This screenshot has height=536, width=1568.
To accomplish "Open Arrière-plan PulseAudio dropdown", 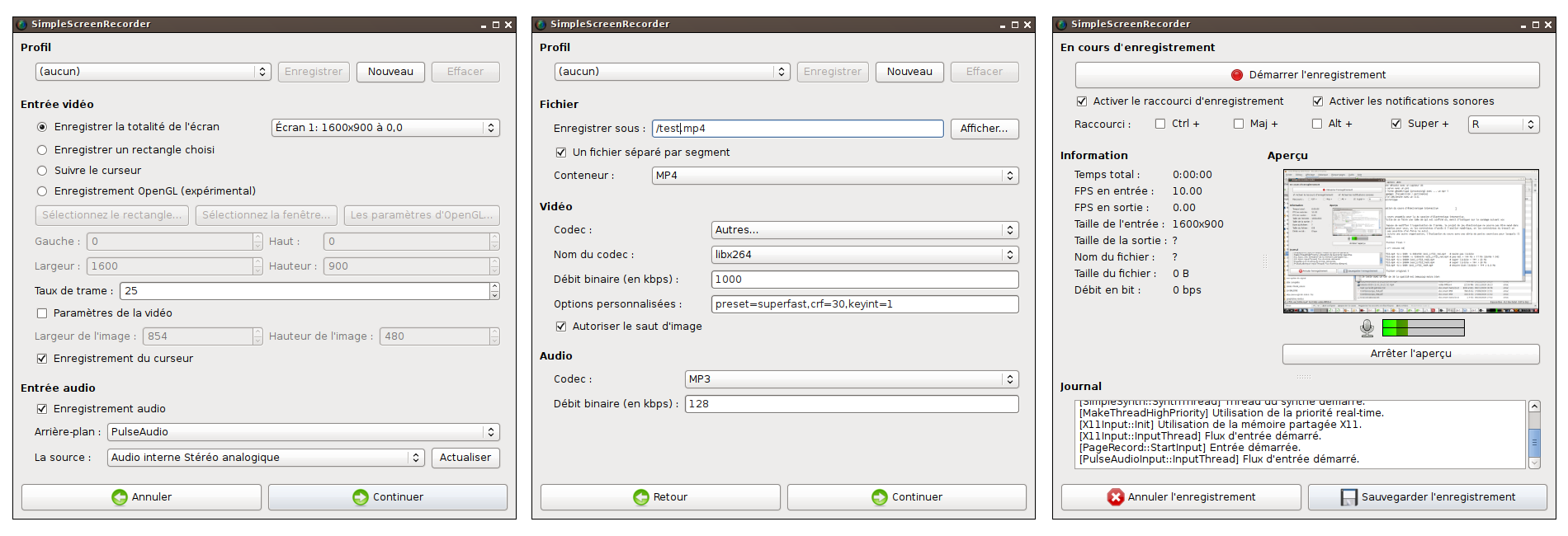I will (x=304, y=432).
